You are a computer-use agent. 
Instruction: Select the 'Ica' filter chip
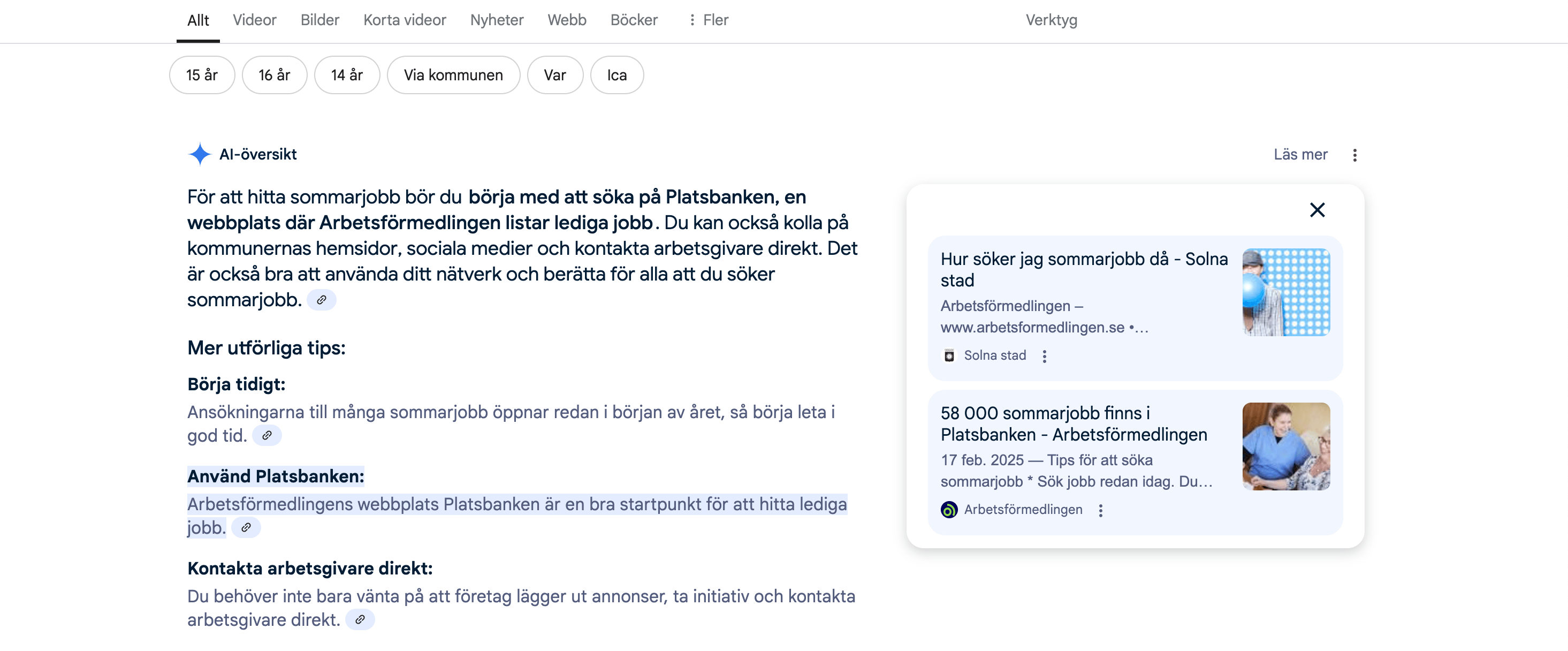(x=616, y=75)
